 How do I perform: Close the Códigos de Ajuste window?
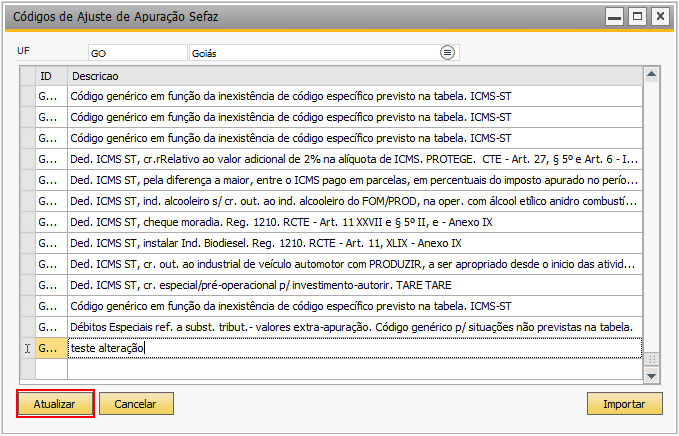(x=660, y=17)
